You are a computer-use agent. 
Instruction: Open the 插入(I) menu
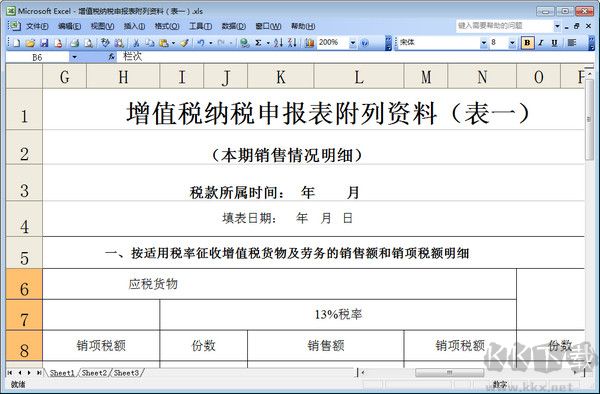134,26
